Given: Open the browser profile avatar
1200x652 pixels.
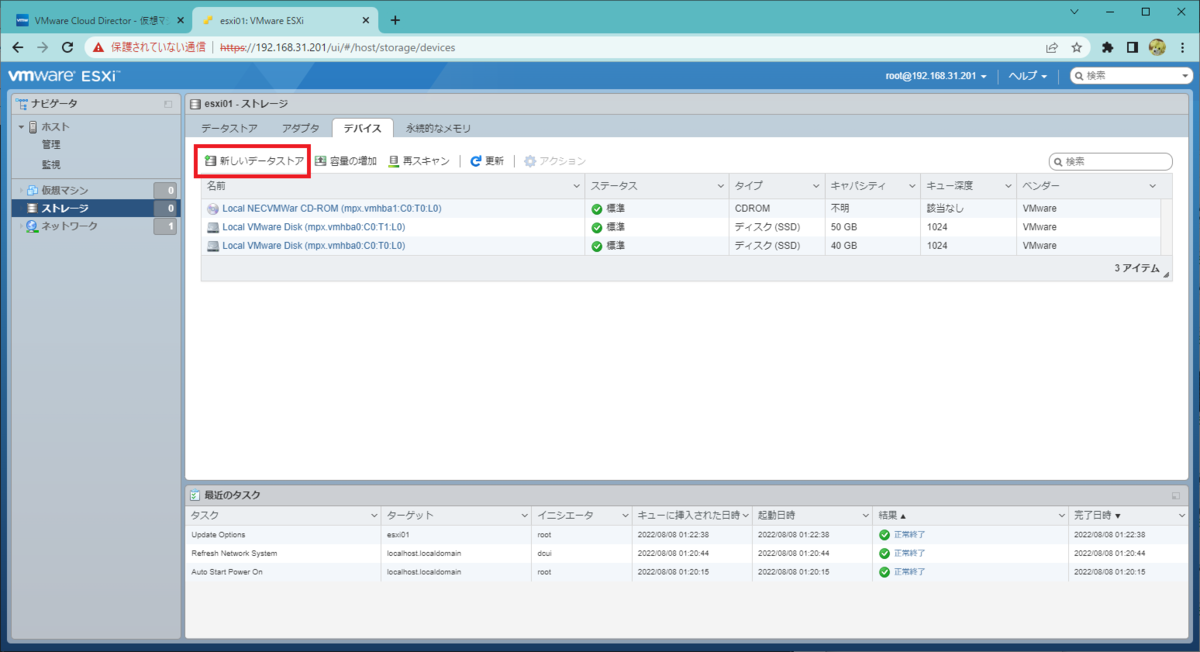Looking at the screenshot, I should pos(1157,46).
